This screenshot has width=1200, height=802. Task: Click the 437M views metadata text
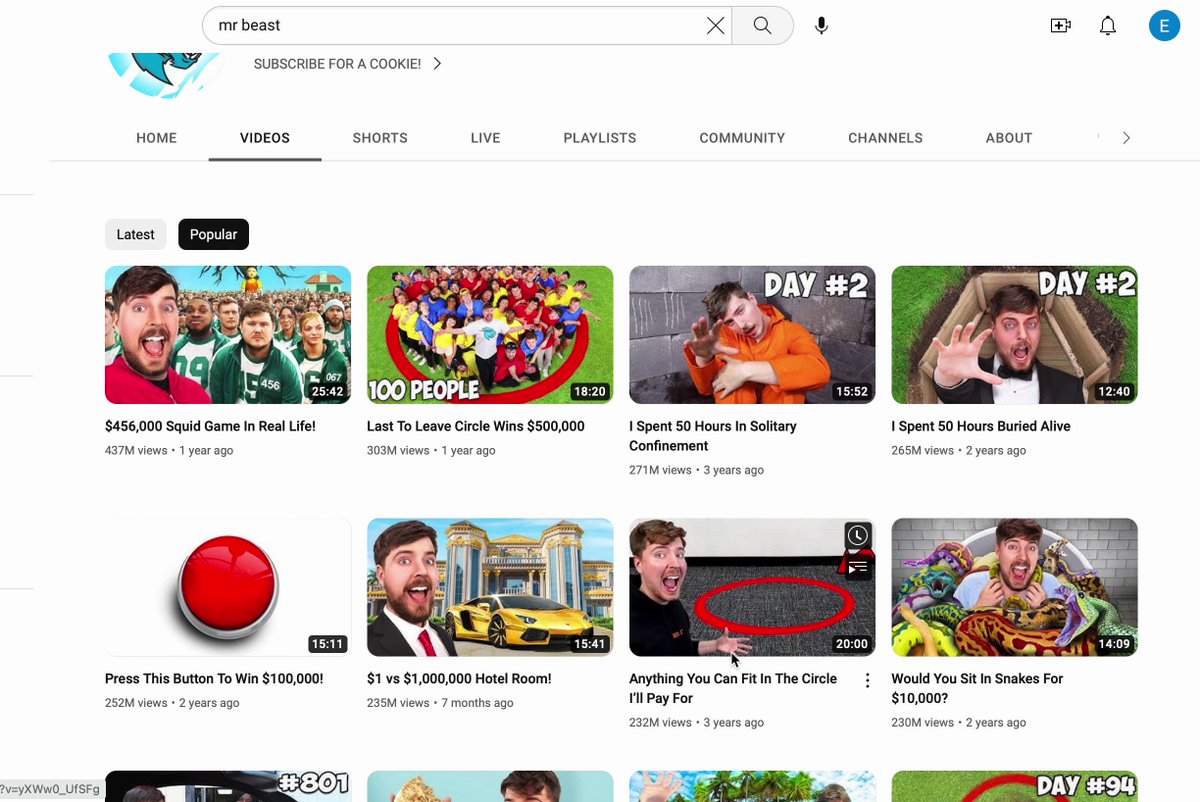point(169,450)
